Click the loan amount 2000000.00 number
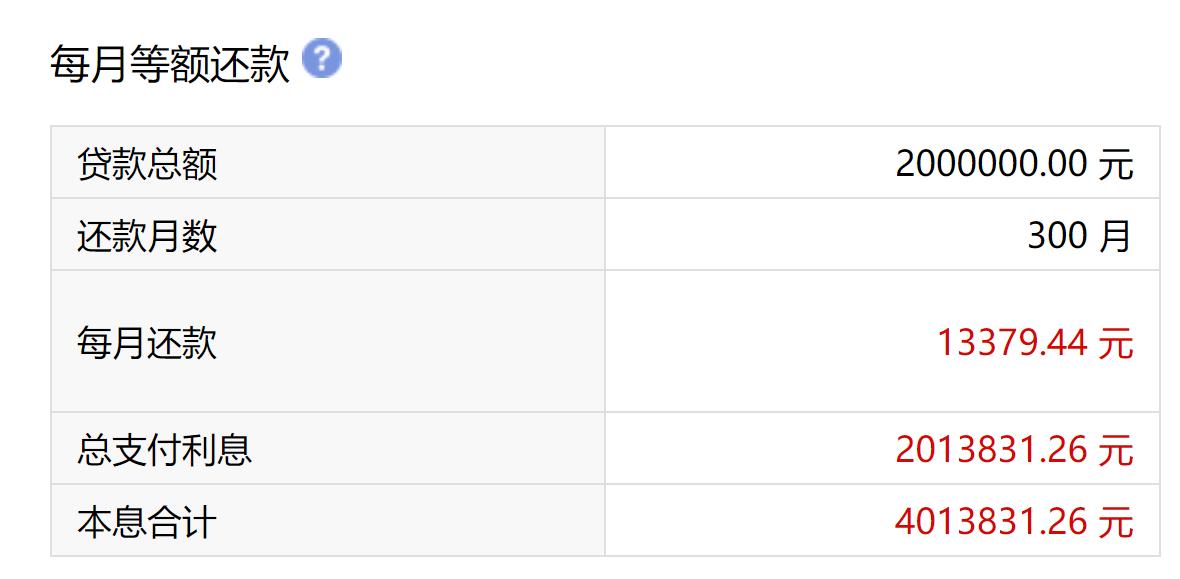The width and height of the screenshot is (1180, 579). click(990, 163)
